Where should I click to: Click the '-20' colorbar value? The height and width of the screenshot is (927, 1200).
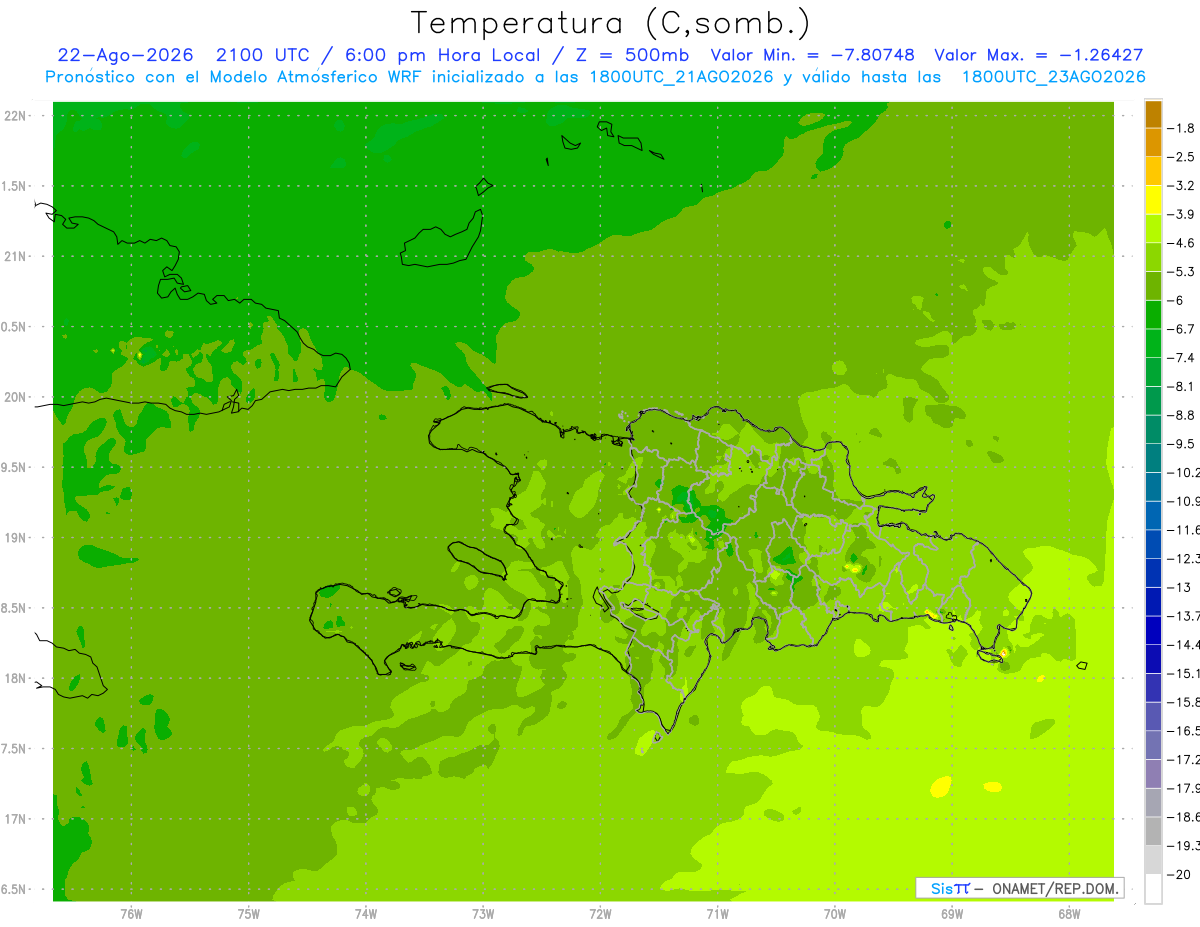pyautogui.click(x=1180, y=874)
